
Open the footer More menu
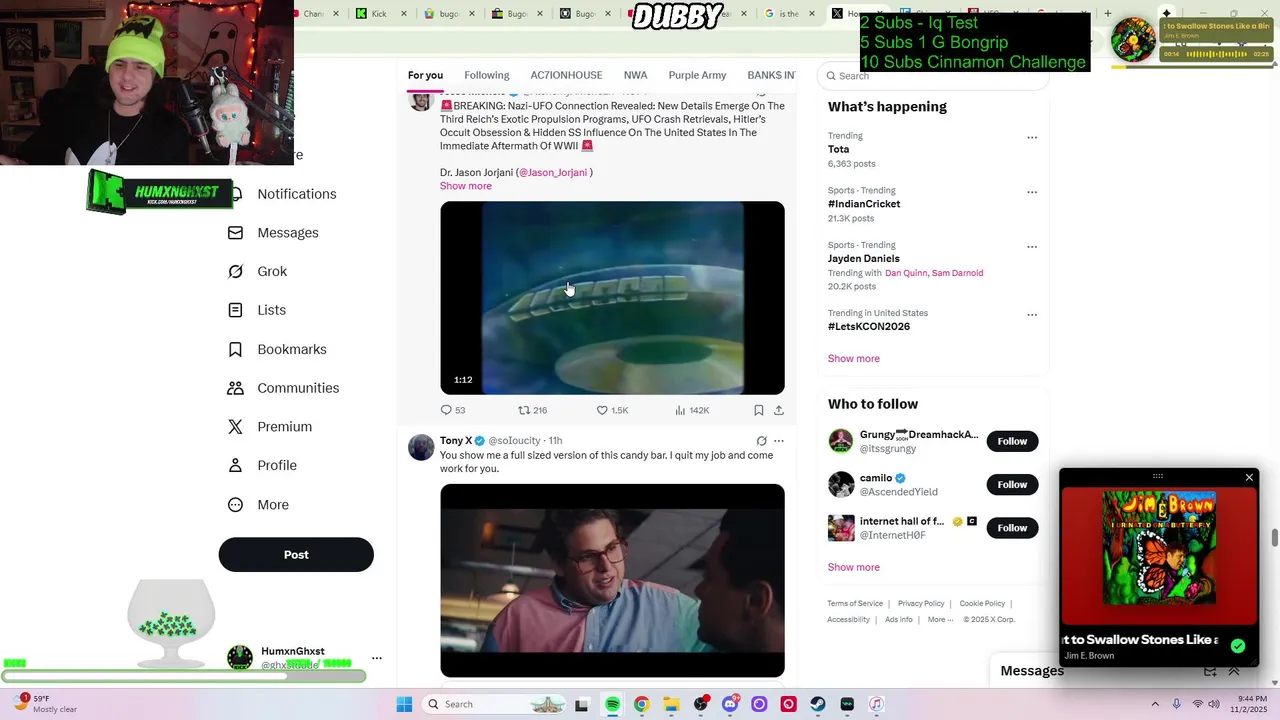[940, 620]
